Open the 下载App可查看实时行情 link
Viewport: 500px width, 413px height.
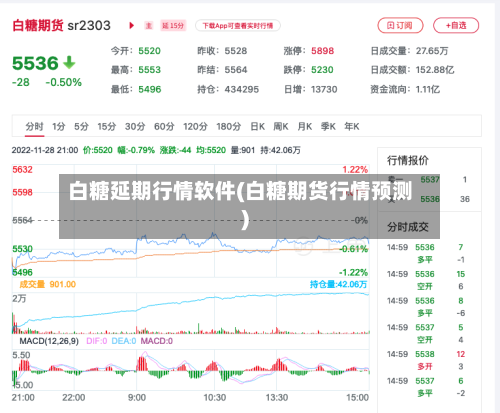(238, 25)
